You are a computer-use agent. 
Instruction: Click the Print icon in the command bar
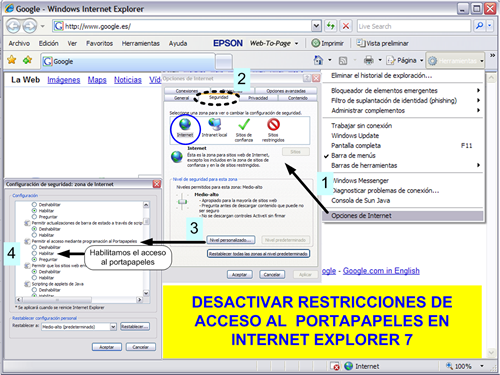click(369, 60)
